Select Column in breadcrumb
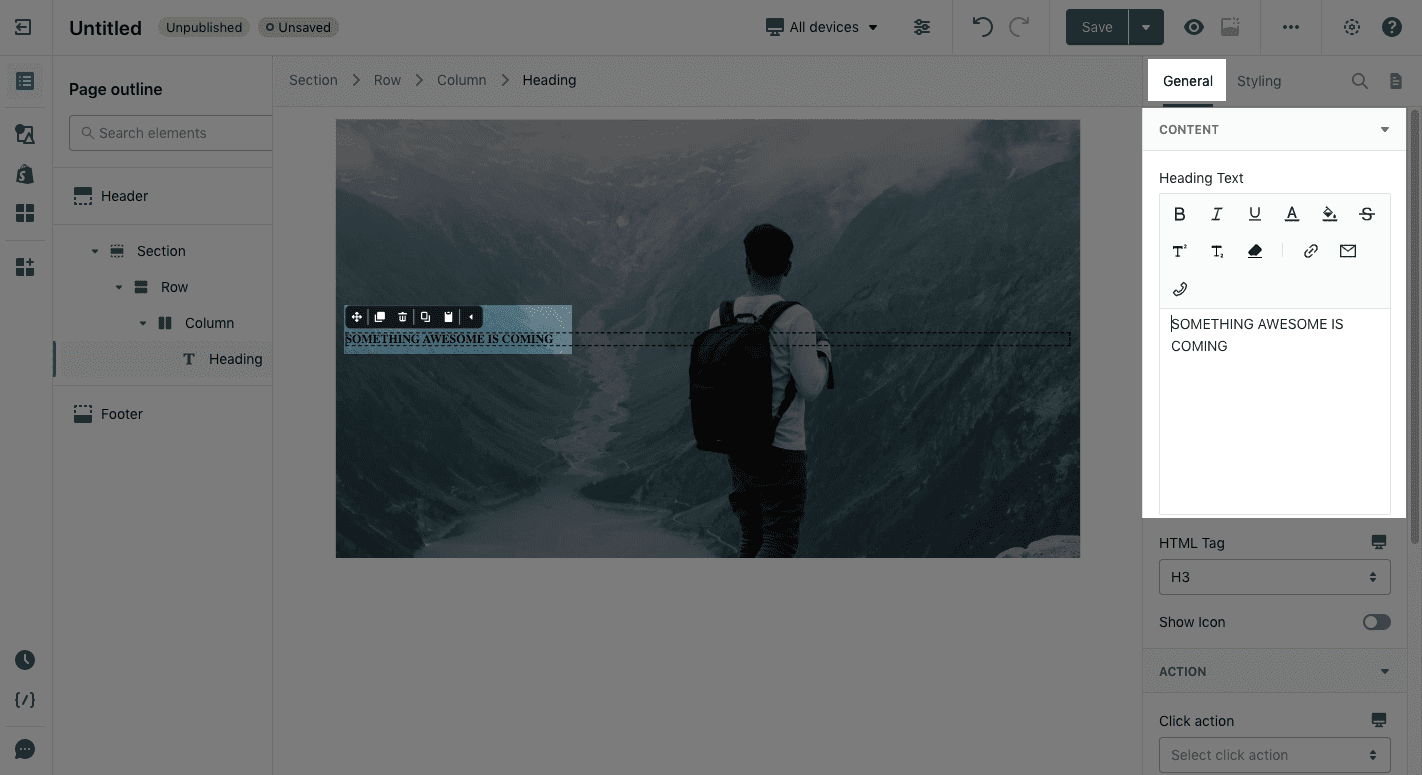The width and height of the screenshot is (1422, 775). [x=461, y=80]
